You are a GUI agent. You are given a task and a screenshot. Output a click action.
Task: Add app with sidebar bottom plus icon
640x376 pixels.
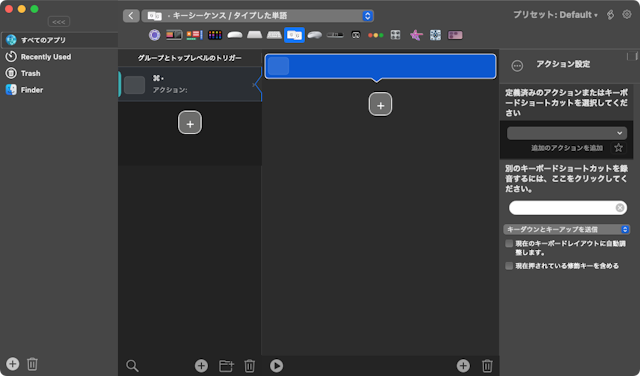13,364
